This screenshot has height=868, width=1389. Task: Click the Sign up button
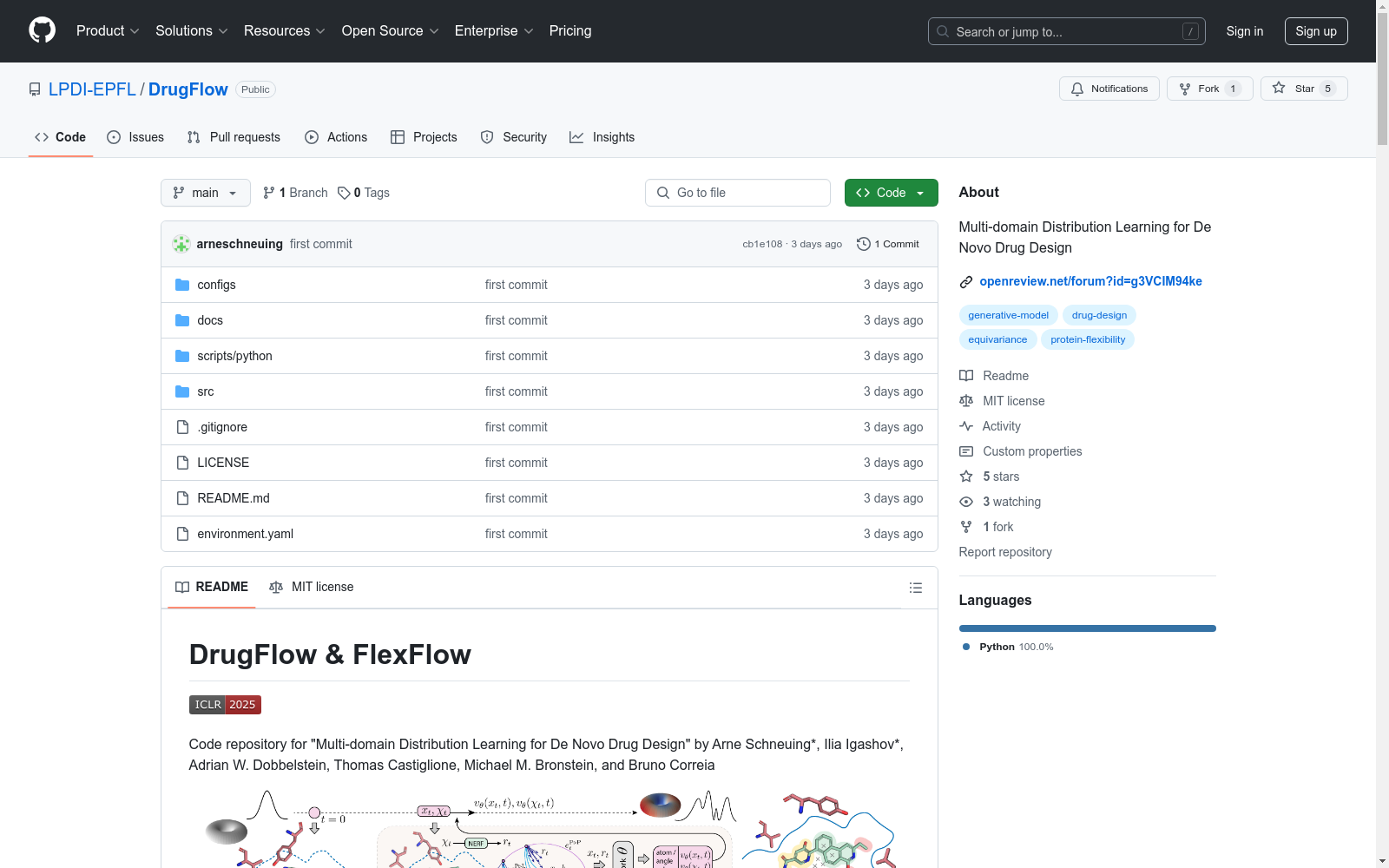tap(1316, 31)
